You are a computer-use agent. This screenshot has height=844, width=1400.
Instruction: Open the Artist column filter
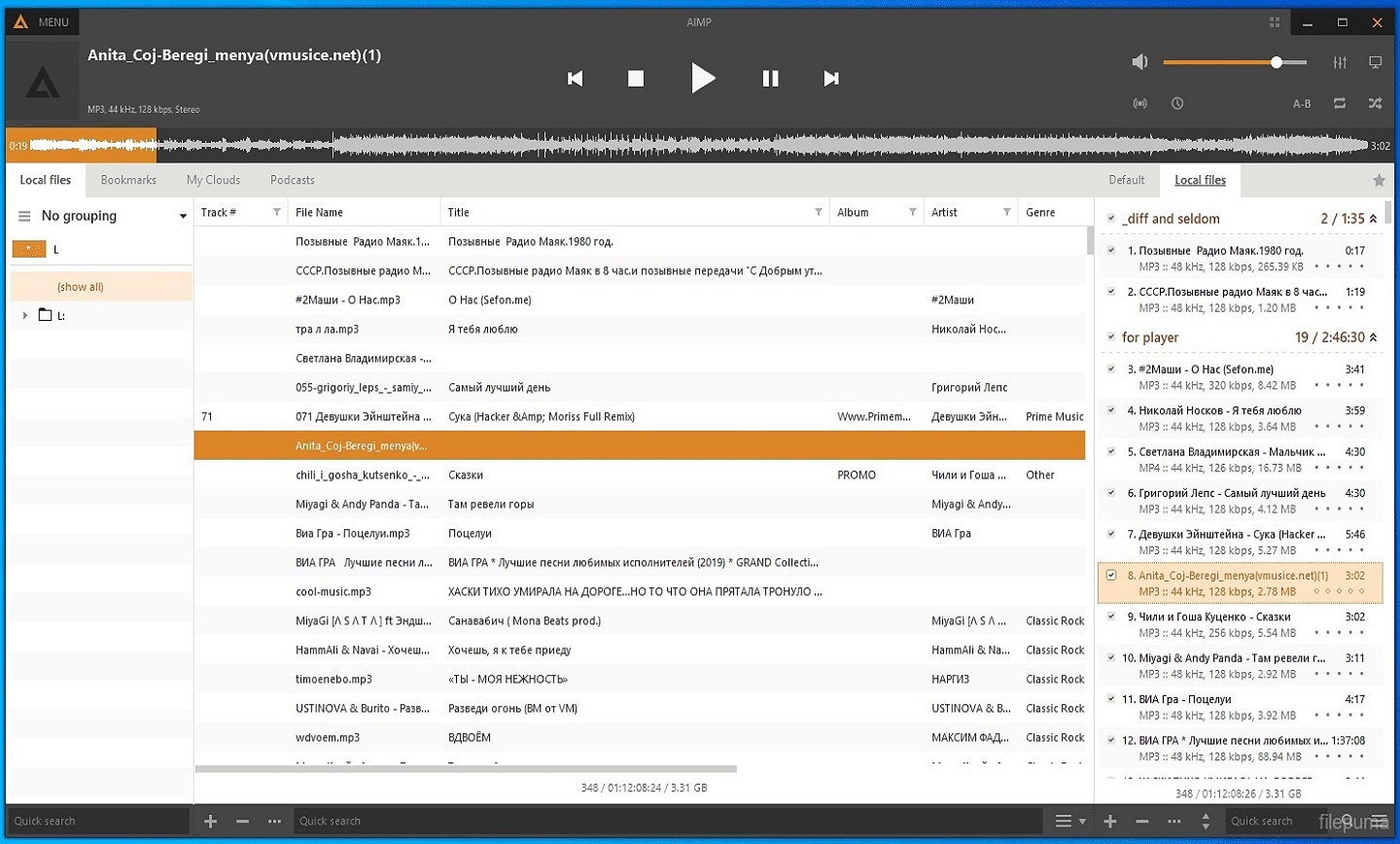coord(1006,212)
